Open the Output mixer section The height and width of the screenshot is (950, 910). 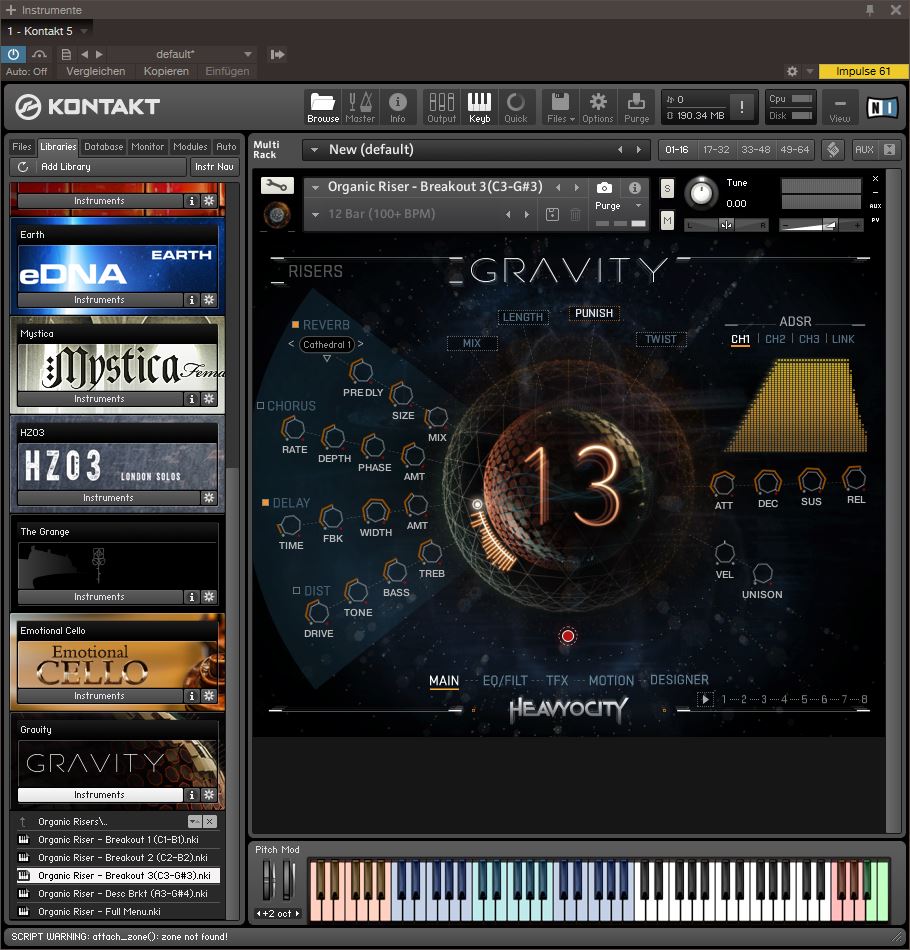point(442,107)
